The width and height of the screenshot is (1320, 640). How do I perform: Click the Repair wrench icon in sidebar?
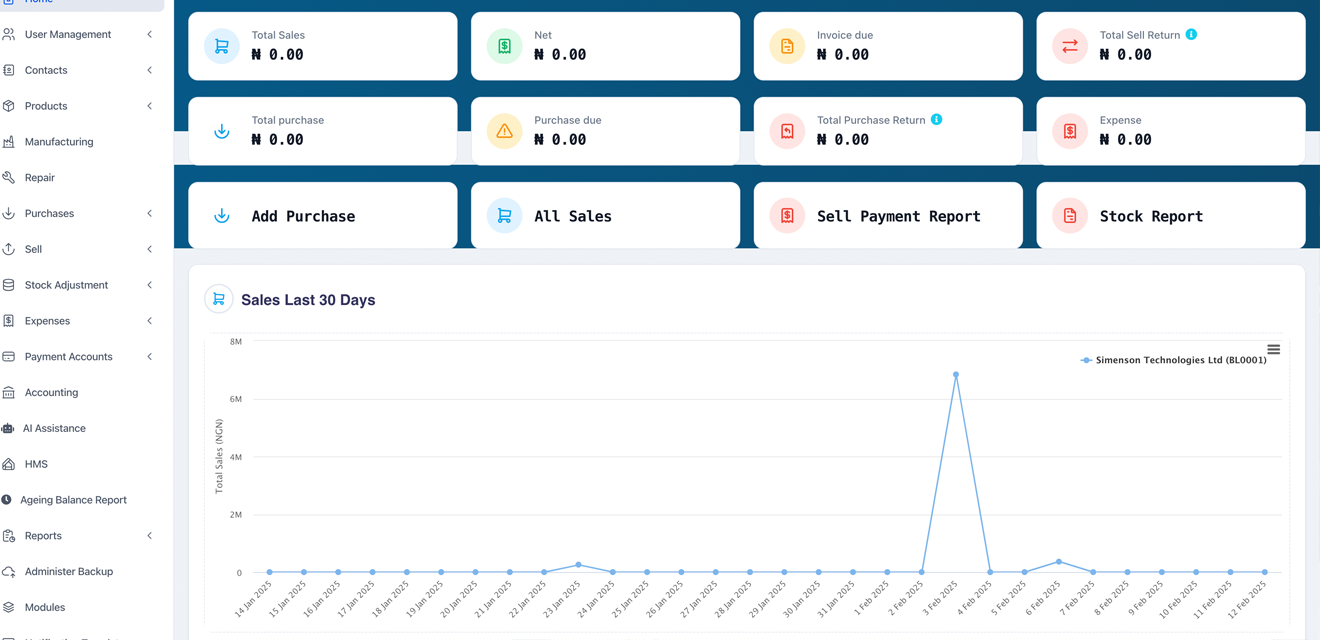coord(9,177)
